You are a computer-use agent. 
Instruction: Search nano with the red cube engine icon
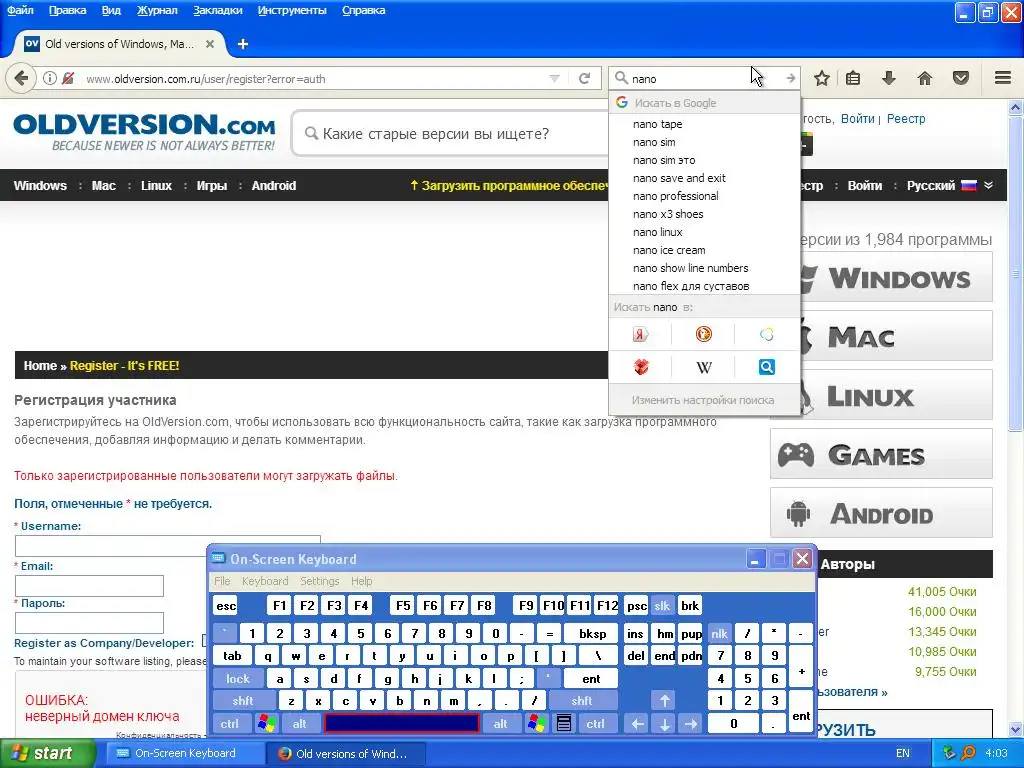coord(641,367)
